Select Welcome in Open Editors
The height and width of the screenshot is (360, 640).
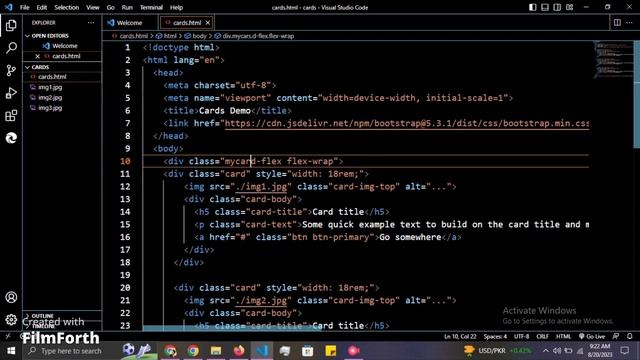tap(64, 46)
